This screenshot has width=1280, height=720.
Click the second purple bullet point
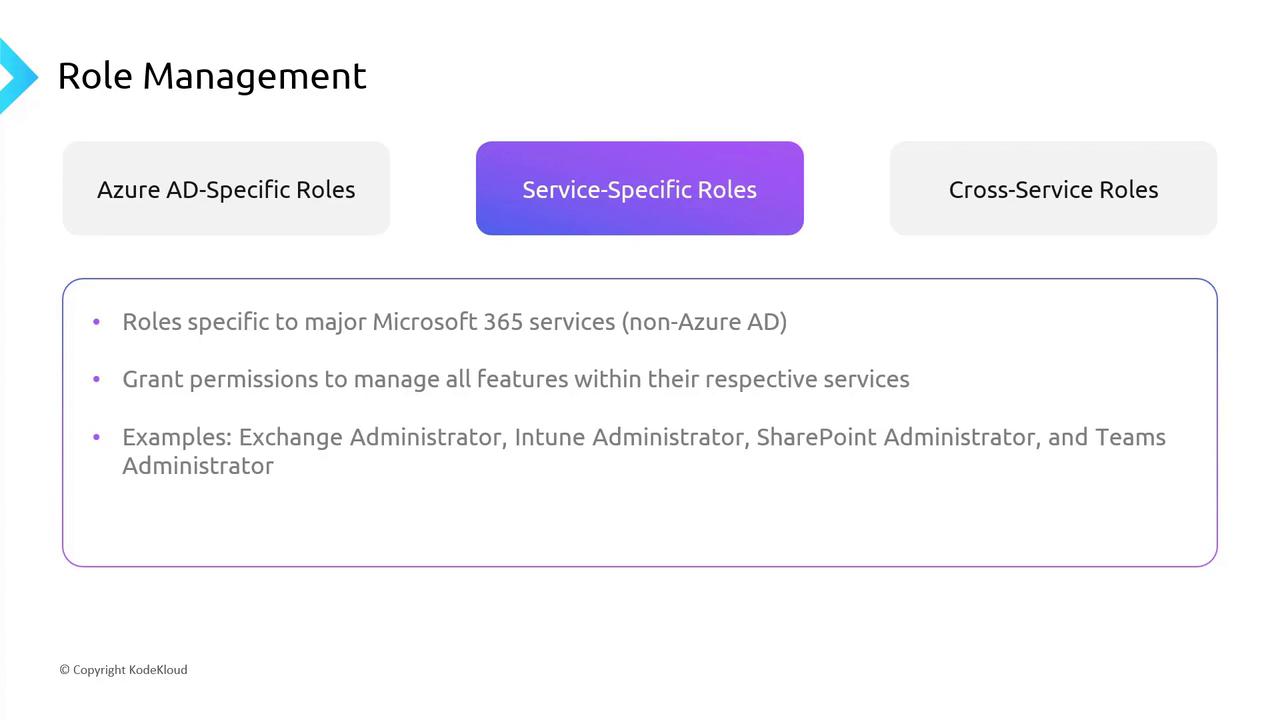click(96, 379)
